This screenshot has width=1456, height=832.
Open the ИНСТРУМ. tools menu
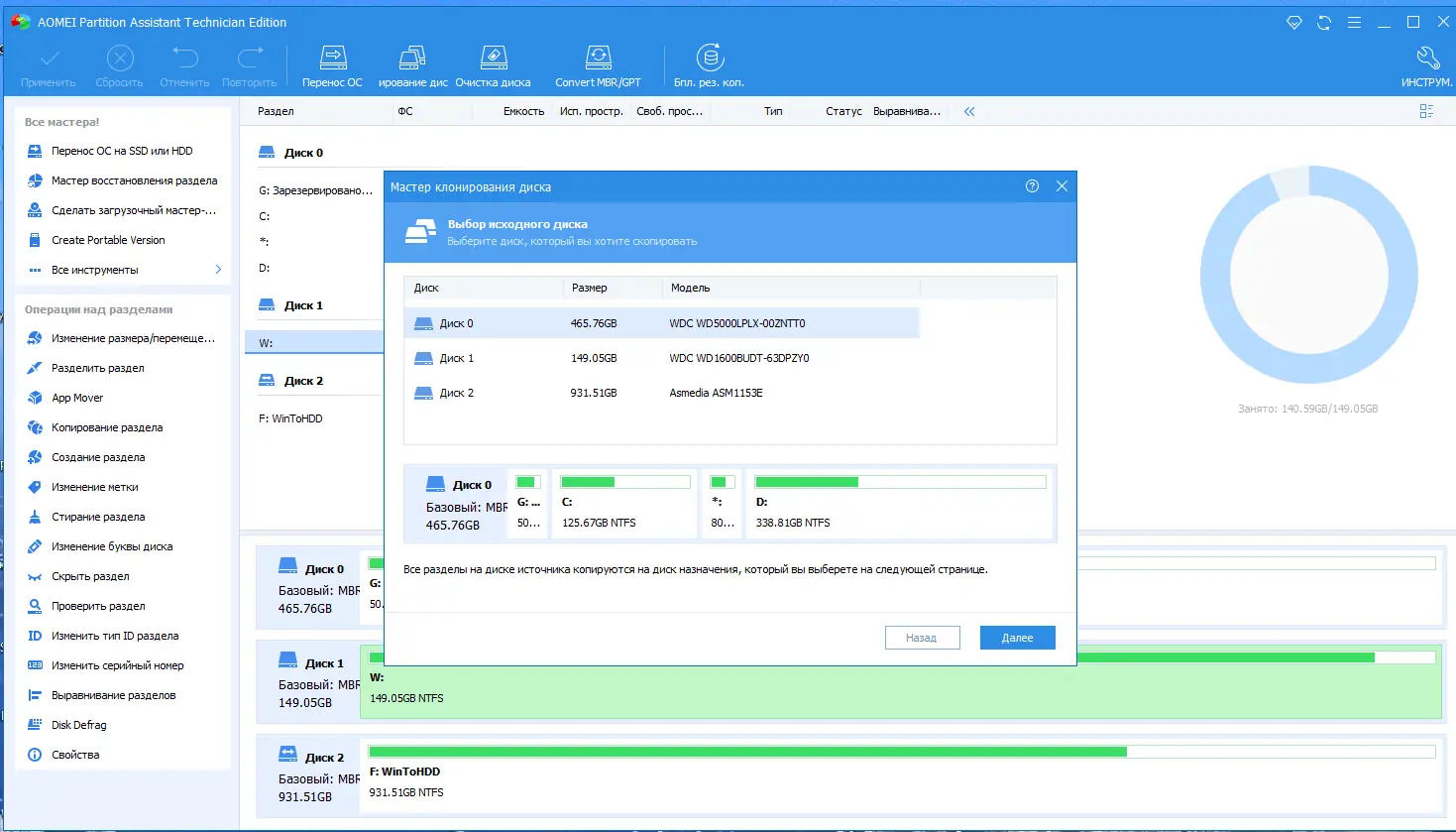(1427, 66)
